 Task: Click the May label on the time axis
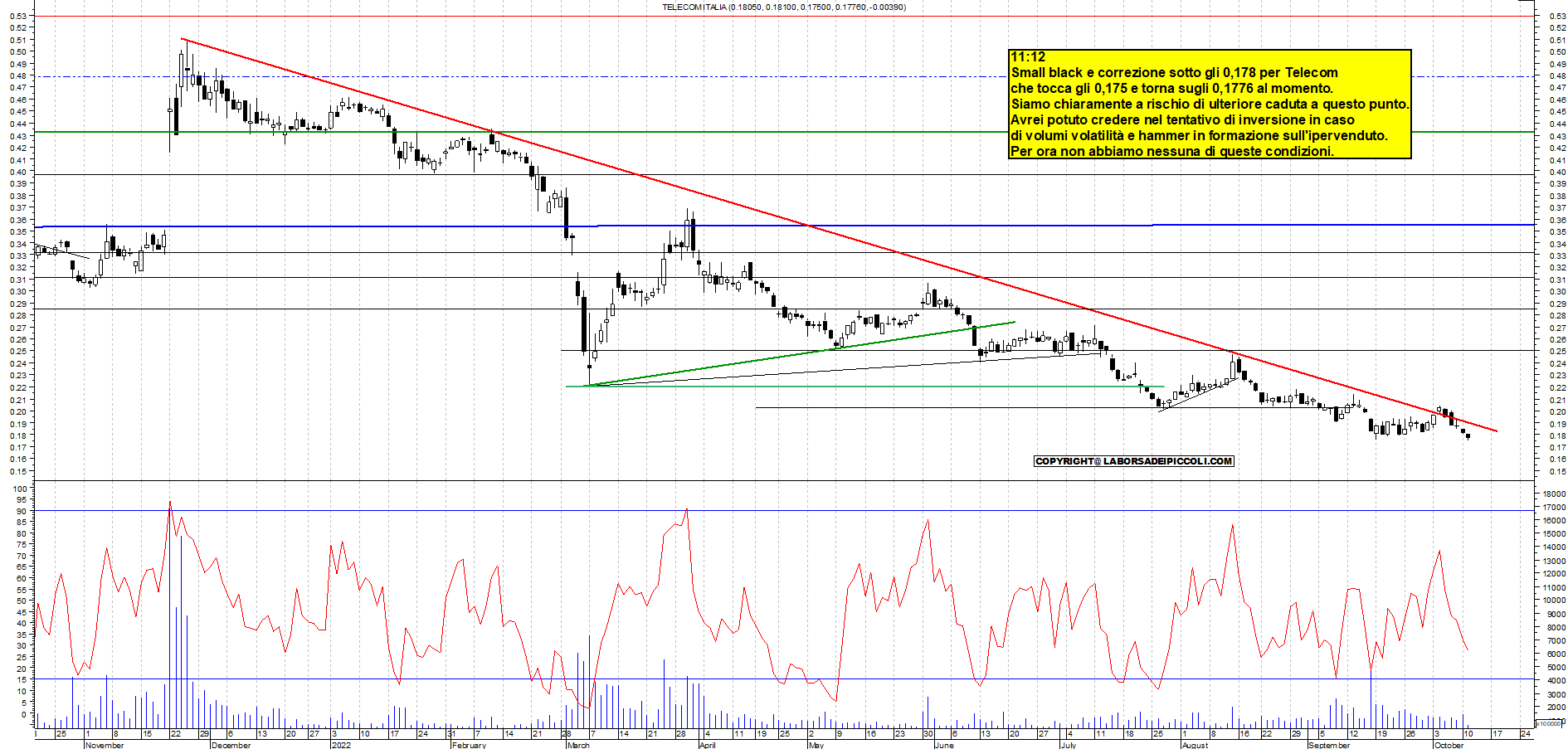click(x=816, y=745)
